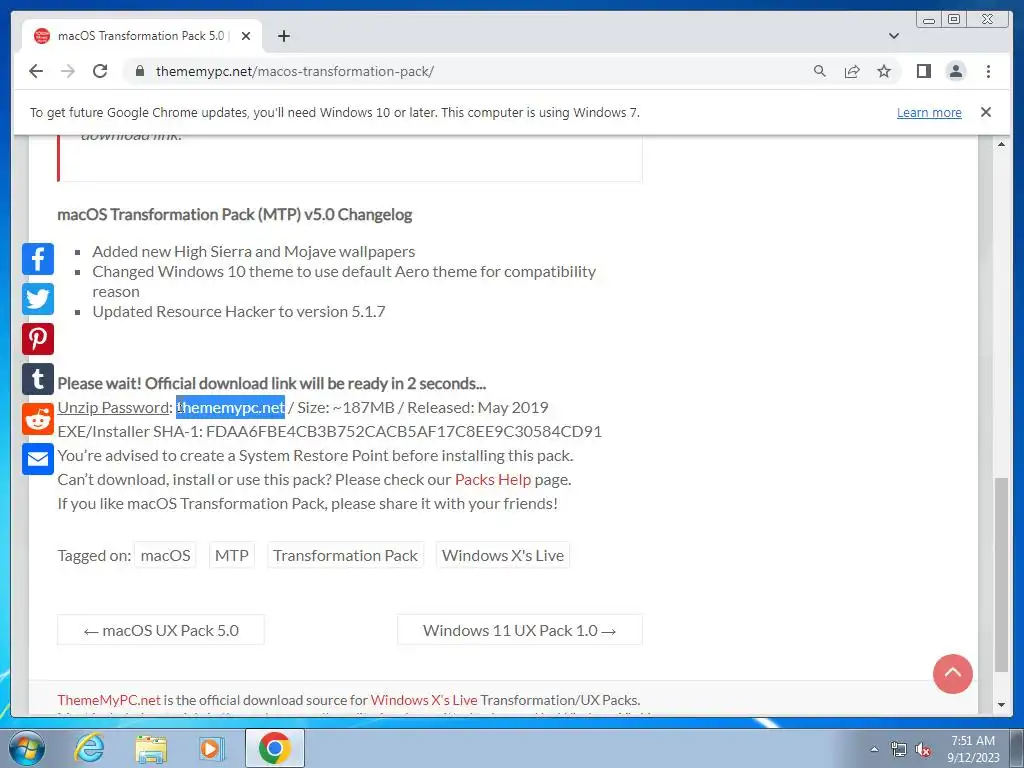Click the red back-to-top arrow button
1024x768 pixels.
[x=953, y=673]
